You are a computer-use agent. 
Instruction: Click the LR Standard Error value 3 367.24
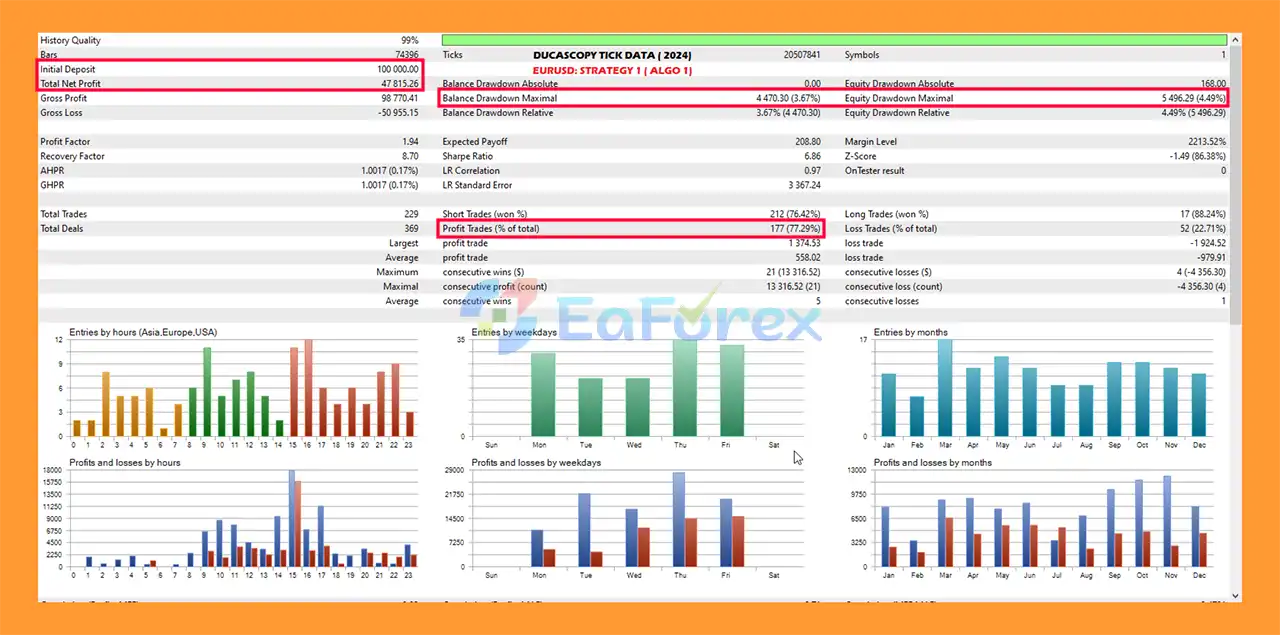coord(804,185)
